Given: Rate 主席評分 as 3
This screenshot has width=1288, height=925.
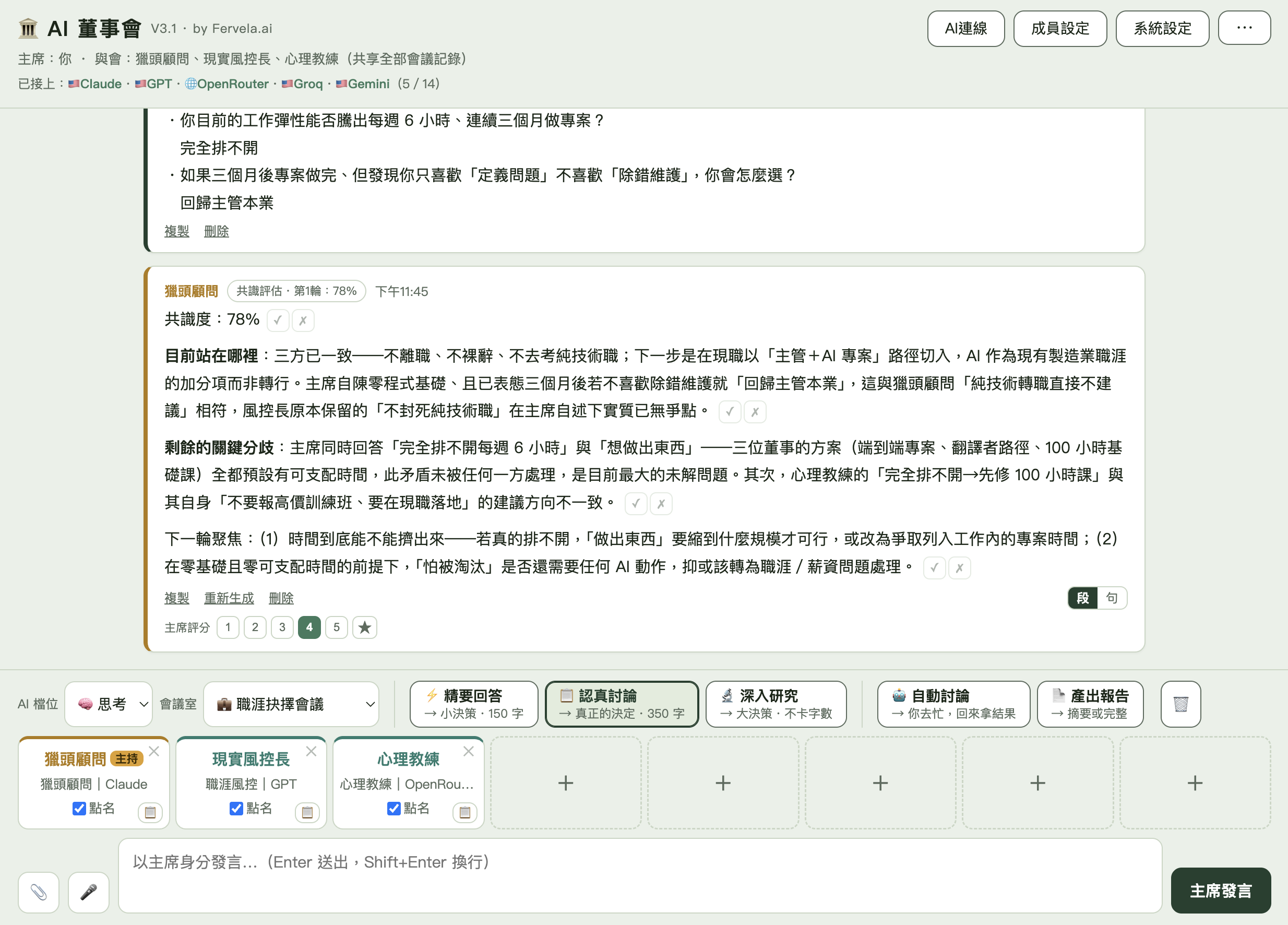Looking at the screenshot, I should [282, 627].
